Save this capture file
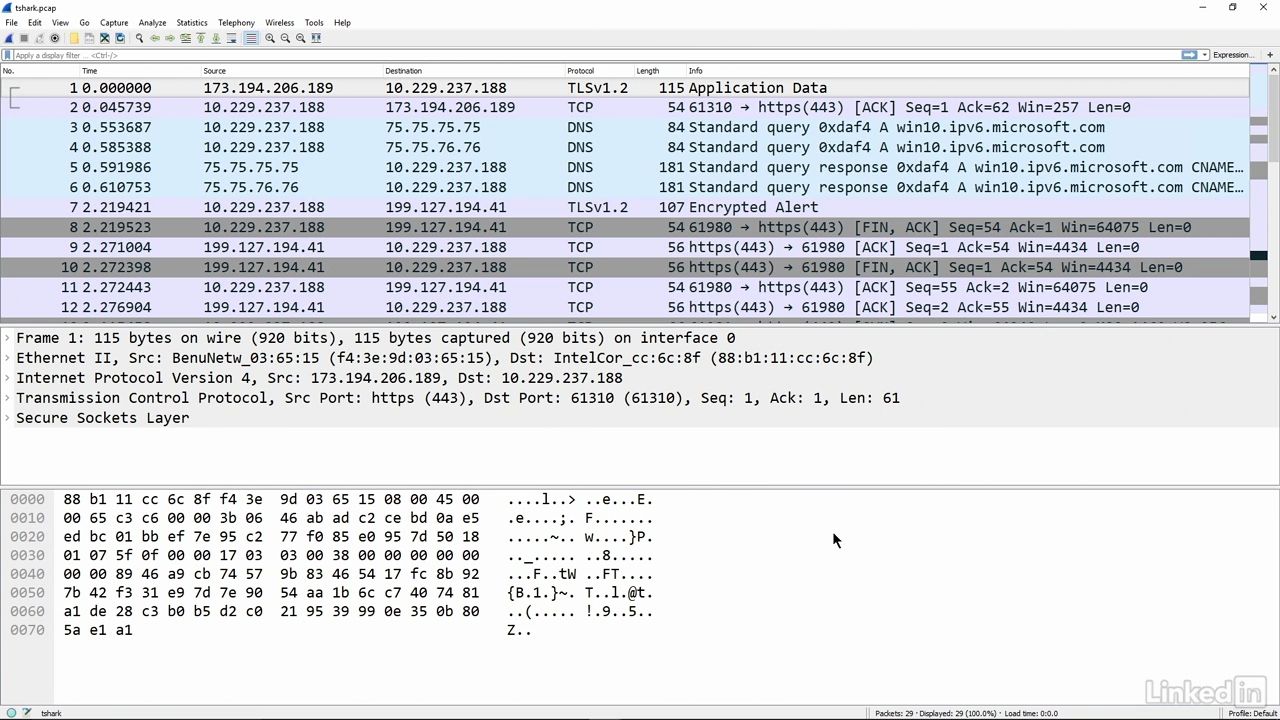 pos(89,38)
